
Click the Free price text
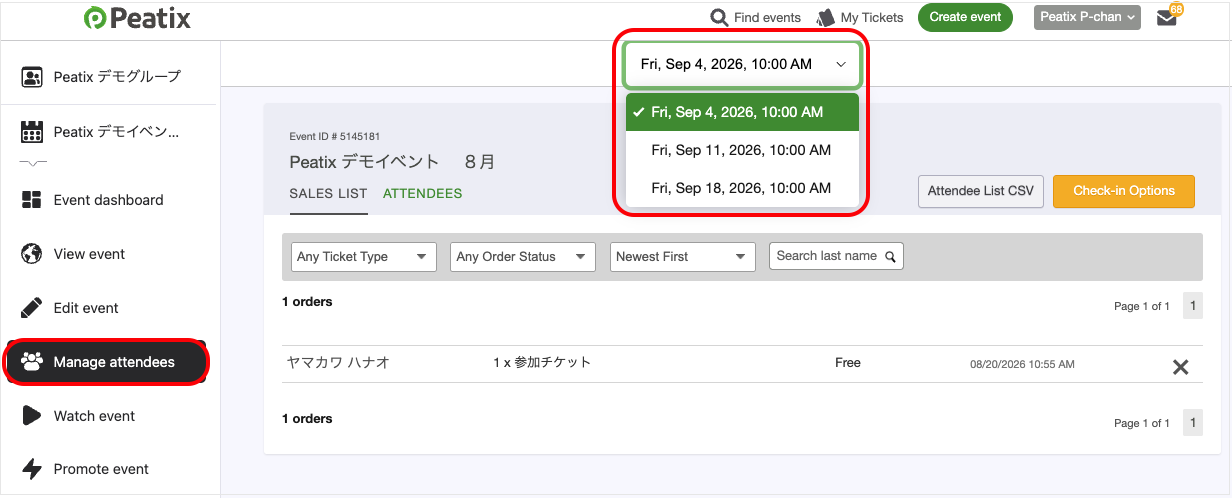(x=848, y=363)
